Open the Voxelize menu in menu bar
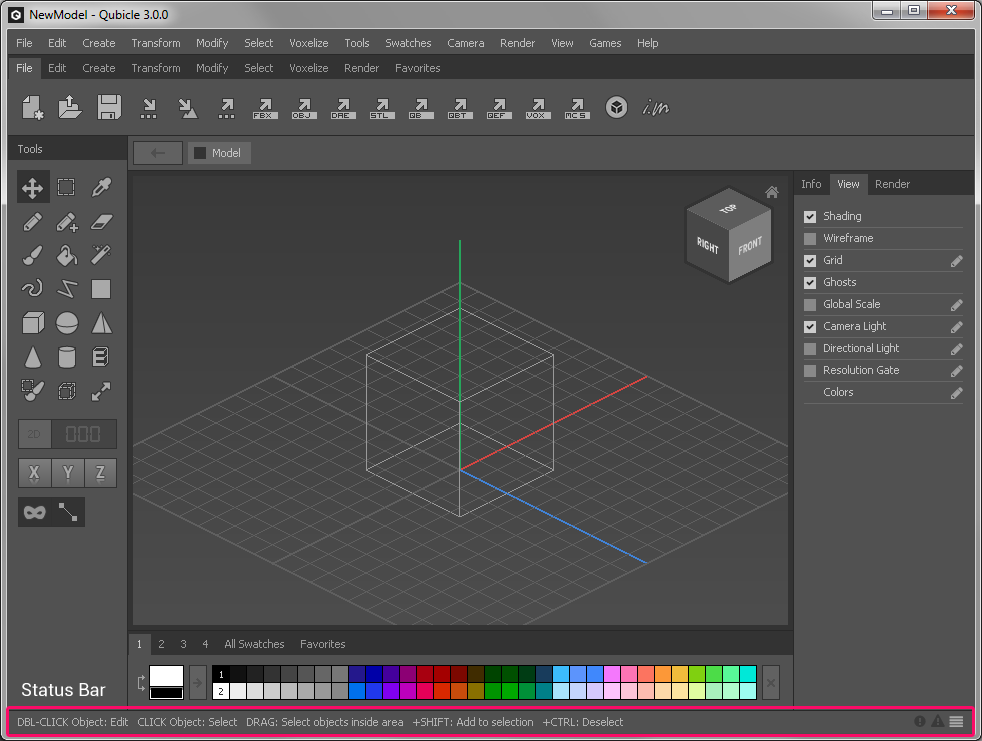Viewport: 982px width, 741px height. 308,43
